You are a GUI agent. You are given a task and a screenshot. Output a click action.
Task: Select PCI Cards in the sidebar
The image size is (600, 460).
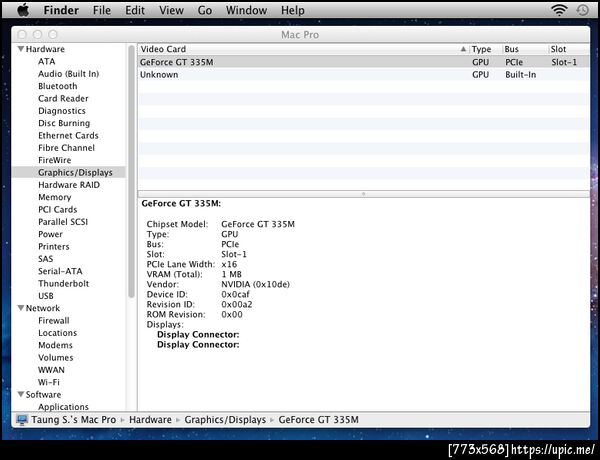pos(57,209)
